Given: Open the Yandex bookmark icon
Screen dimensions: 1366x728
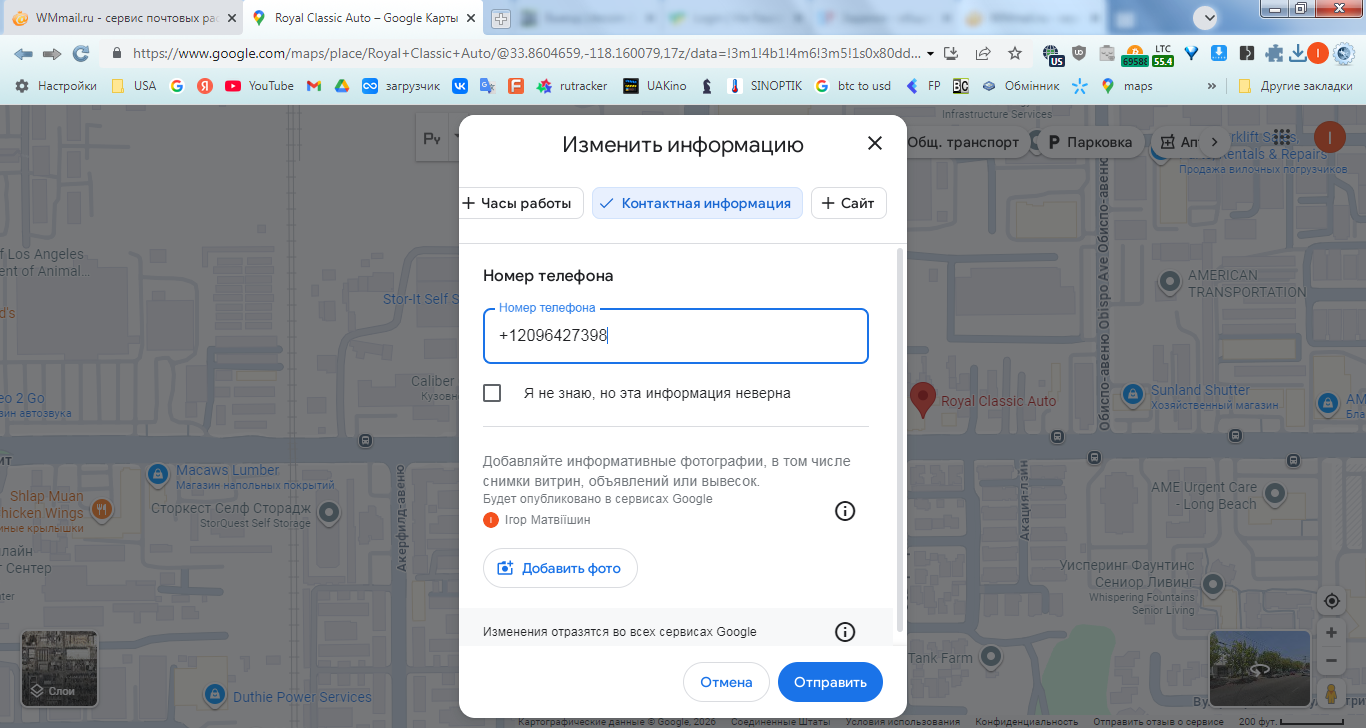Looking at the screenshot, I should coord(204,86).
